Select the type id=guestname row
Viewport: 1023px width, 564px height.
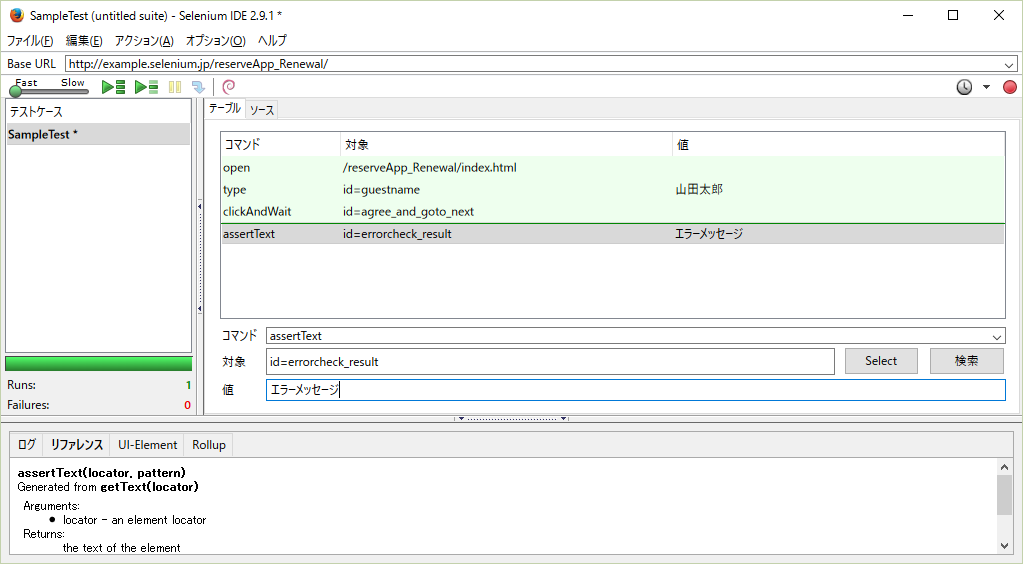(613, 190)
